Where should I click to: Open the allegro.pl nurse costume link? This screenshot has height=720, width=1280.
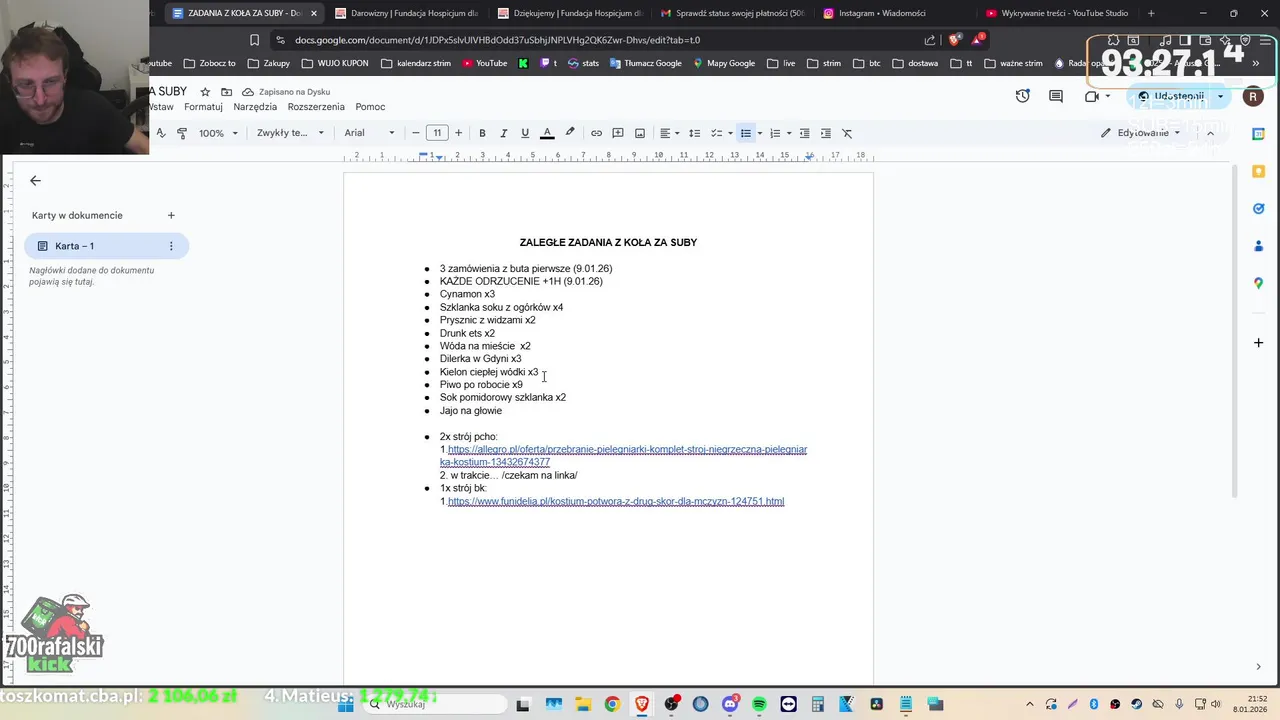[x=623, y=456]
